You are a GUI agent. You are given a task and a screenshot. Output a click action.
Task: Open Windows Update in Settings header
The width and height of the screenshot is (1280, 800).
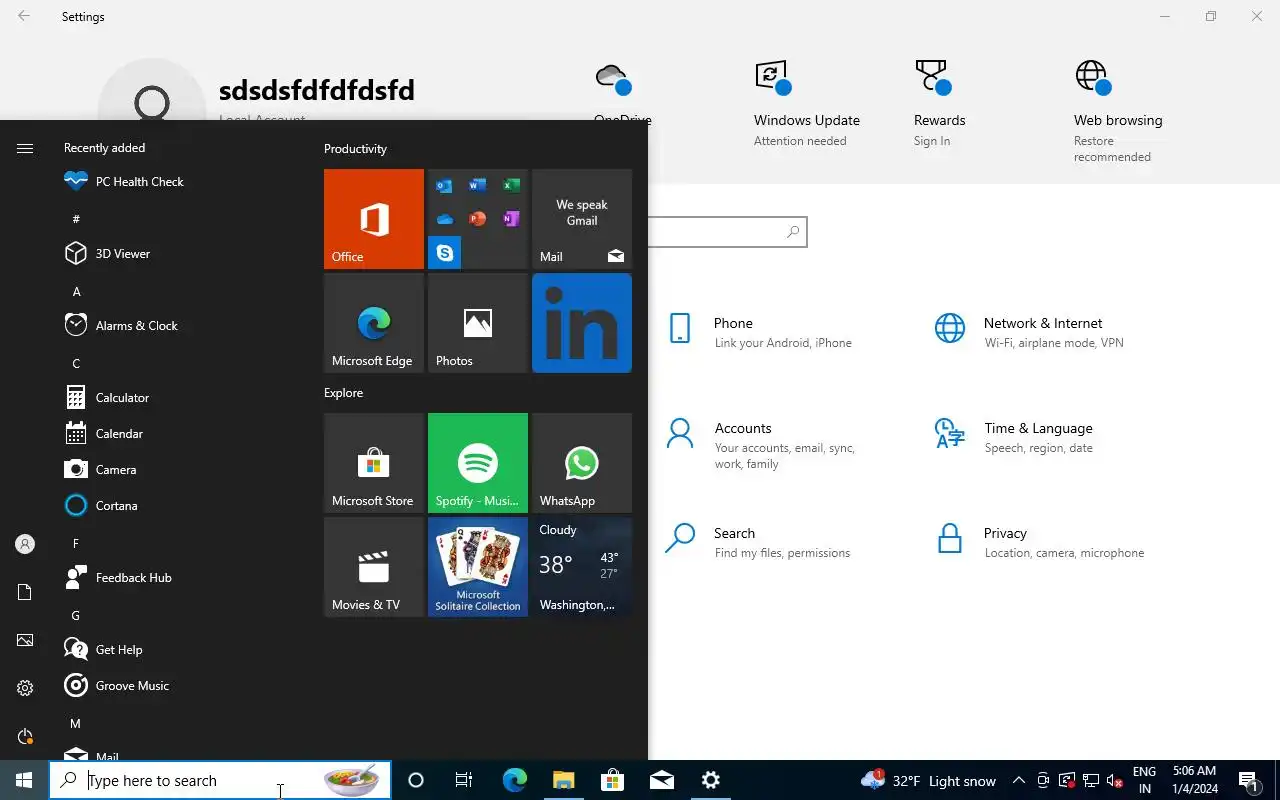806,104
